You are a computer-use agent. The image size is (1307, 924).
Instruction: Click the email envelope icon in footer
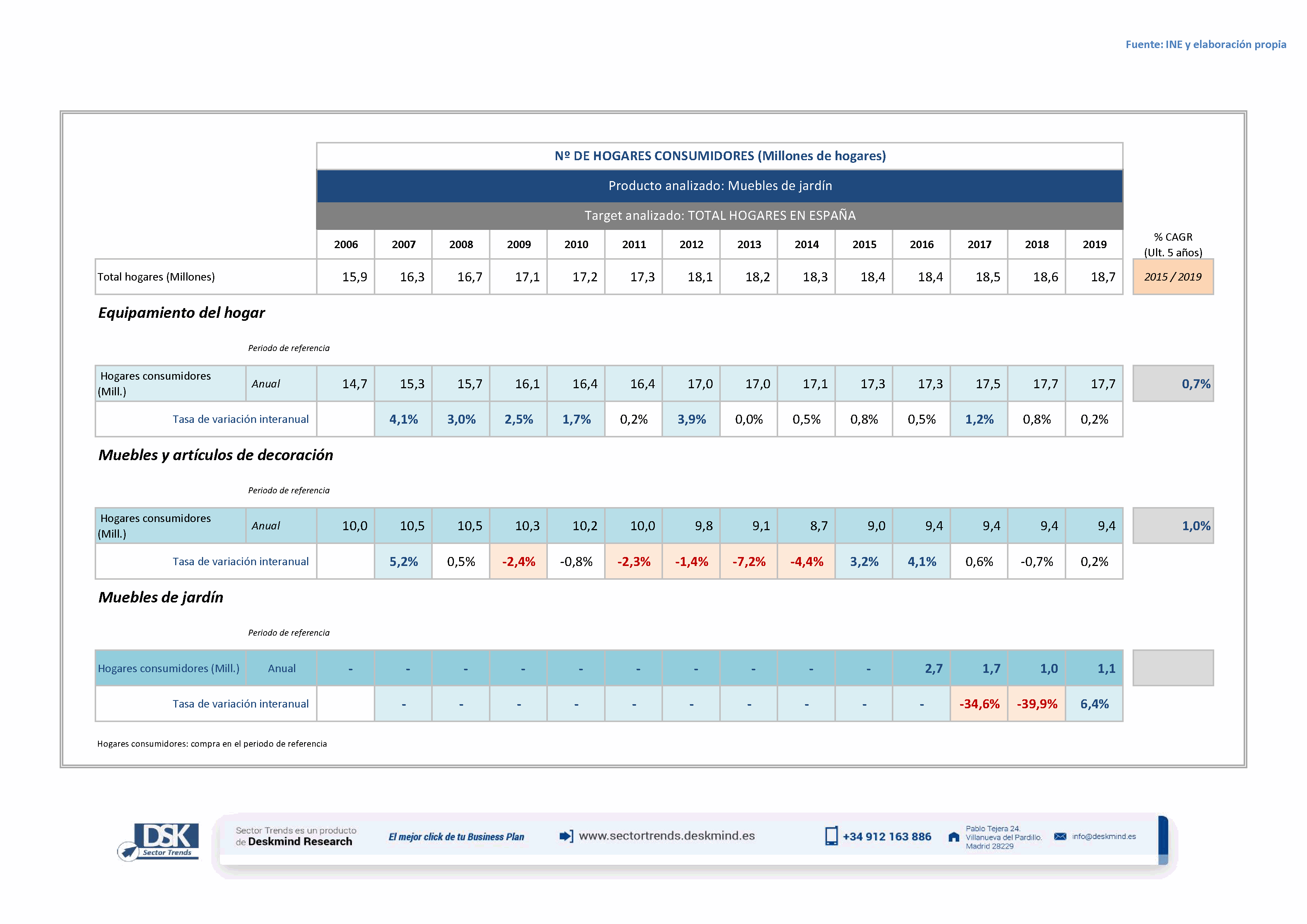pos(1060,836)
